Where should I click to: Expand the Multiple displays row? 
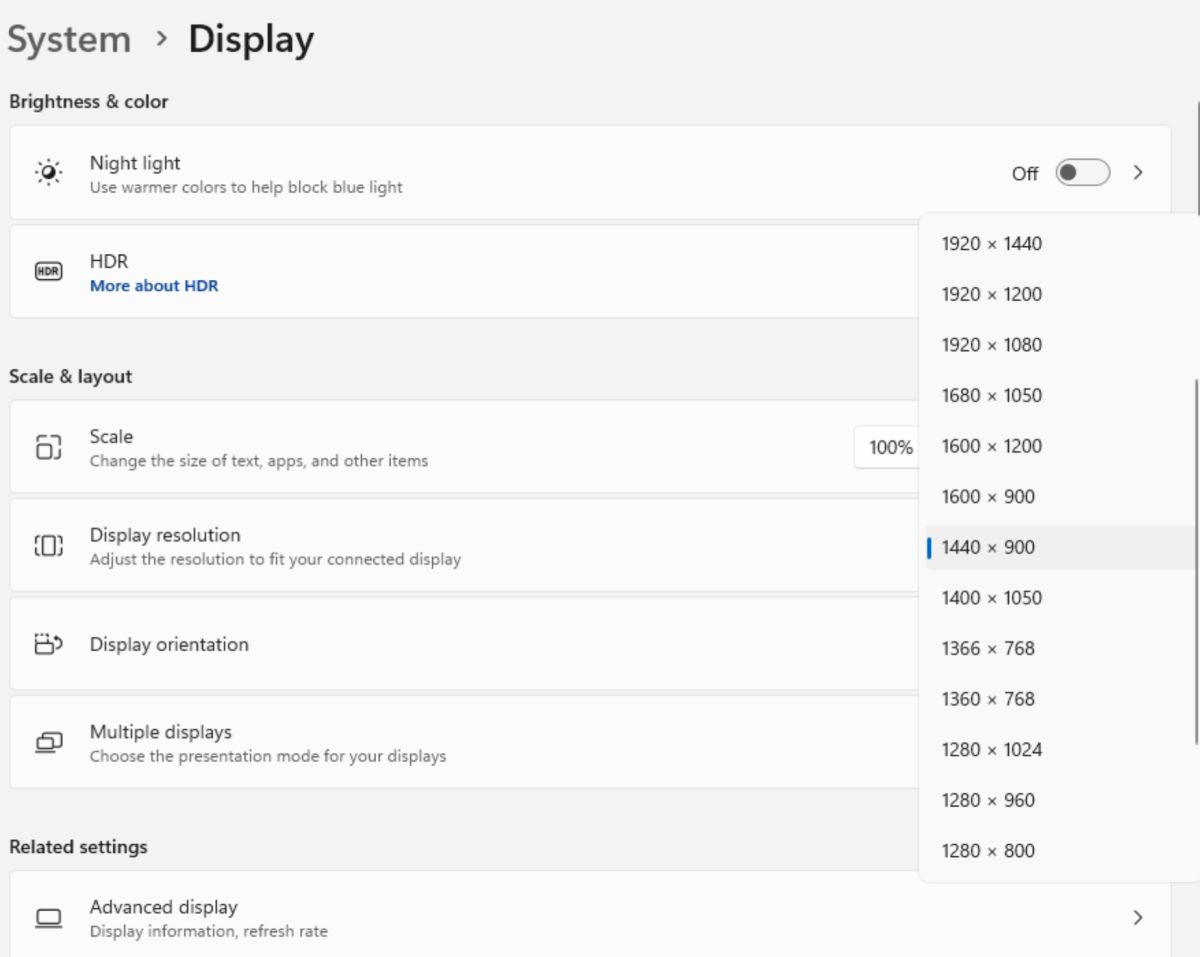[464, 742]
